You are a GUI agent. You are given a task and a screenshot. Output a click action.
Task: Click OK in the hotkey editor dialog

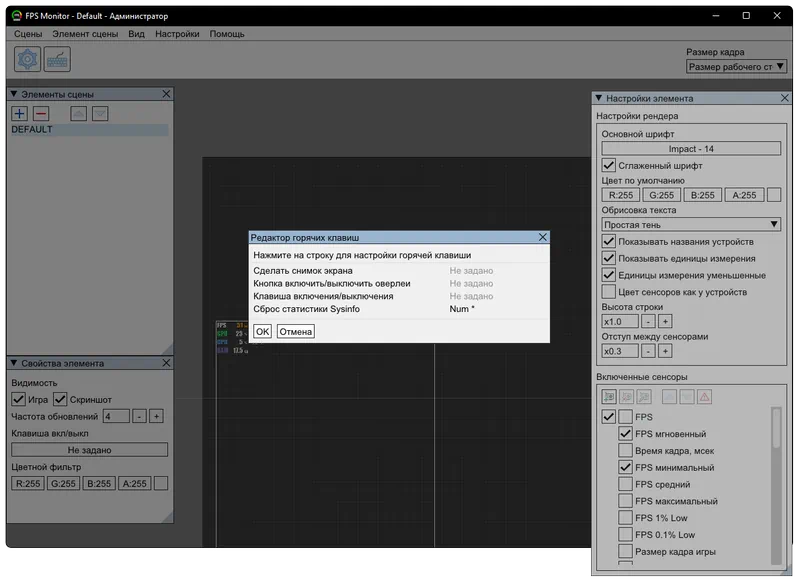(262, 331)
